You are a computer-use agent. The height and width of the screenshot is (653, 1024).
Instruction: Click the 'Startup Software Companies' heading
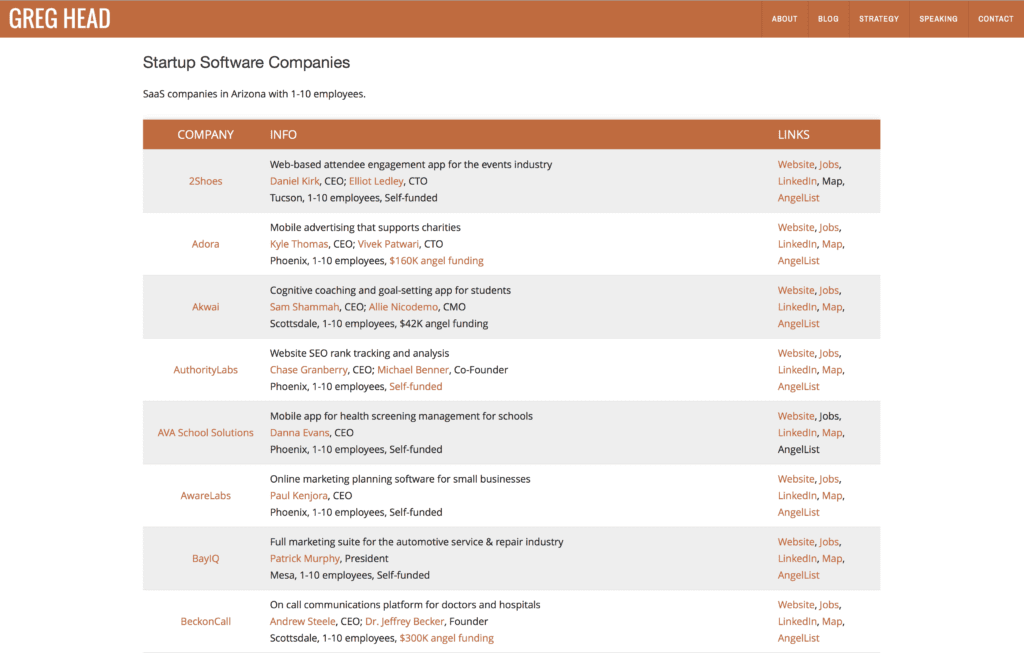(x=246, y=62)
